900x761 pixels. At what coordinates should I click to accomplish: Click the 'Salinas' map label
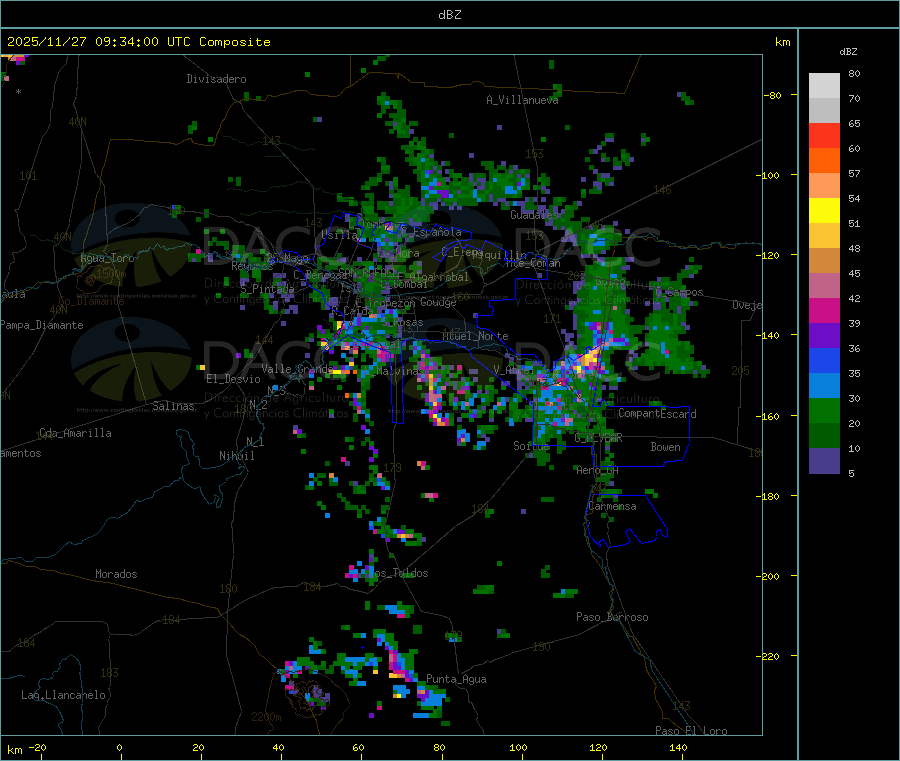pyautogui.click(x=173, y=406)
